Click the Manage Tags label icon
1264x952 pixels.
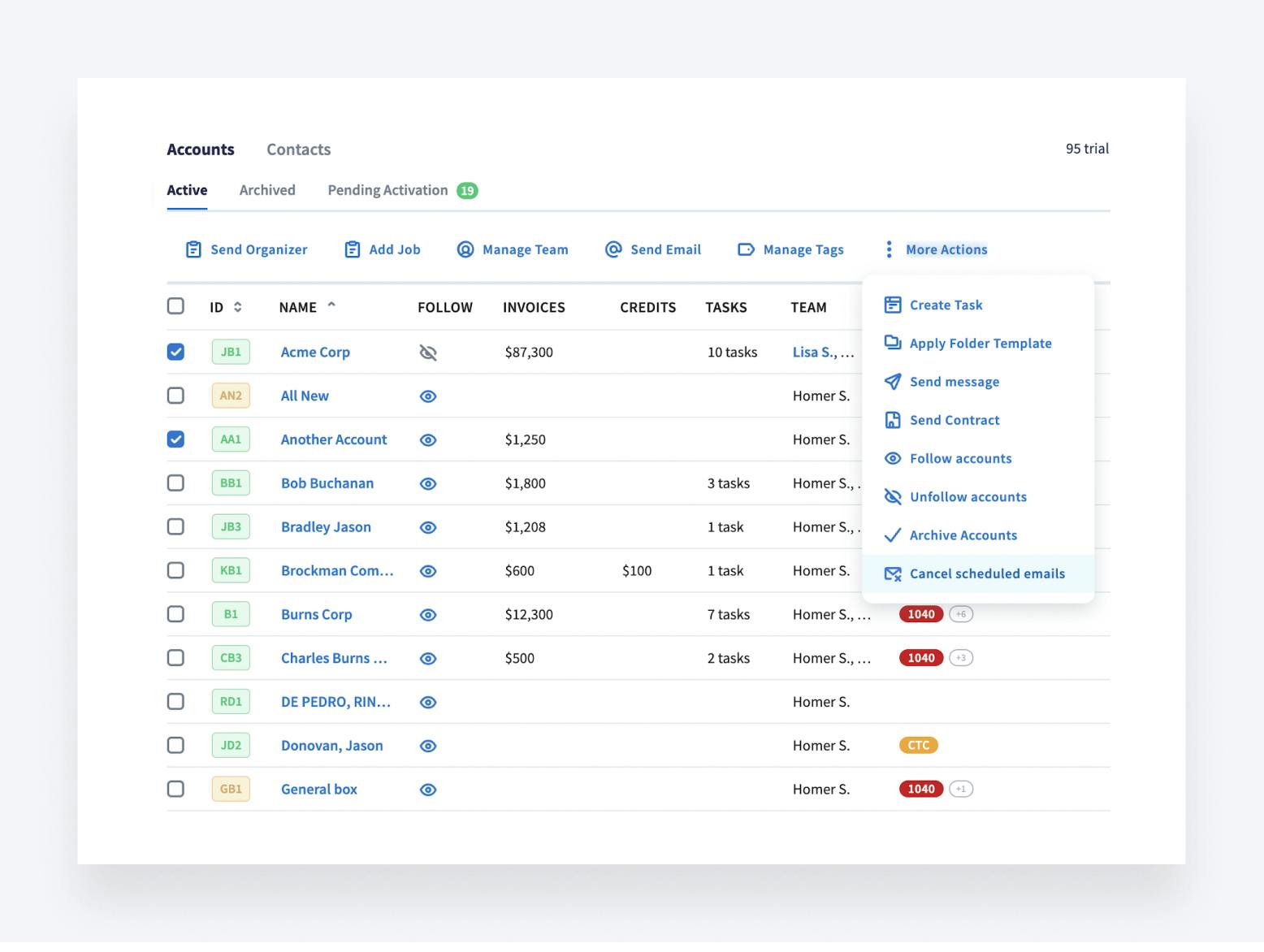[x=746, y=249]
